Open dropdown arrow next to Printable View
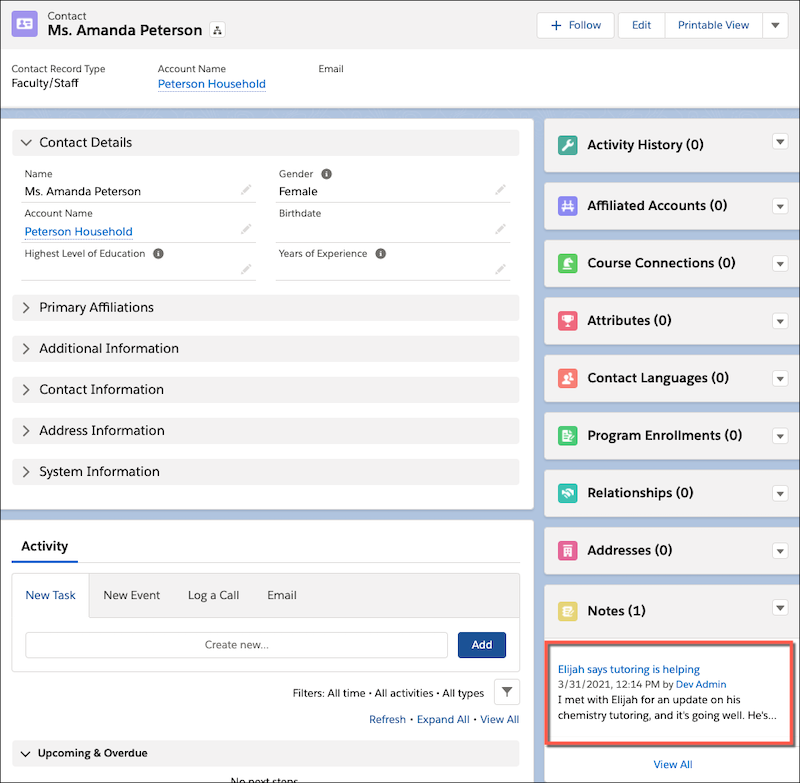This screenshot has height=783, width=800. point(775,25)
